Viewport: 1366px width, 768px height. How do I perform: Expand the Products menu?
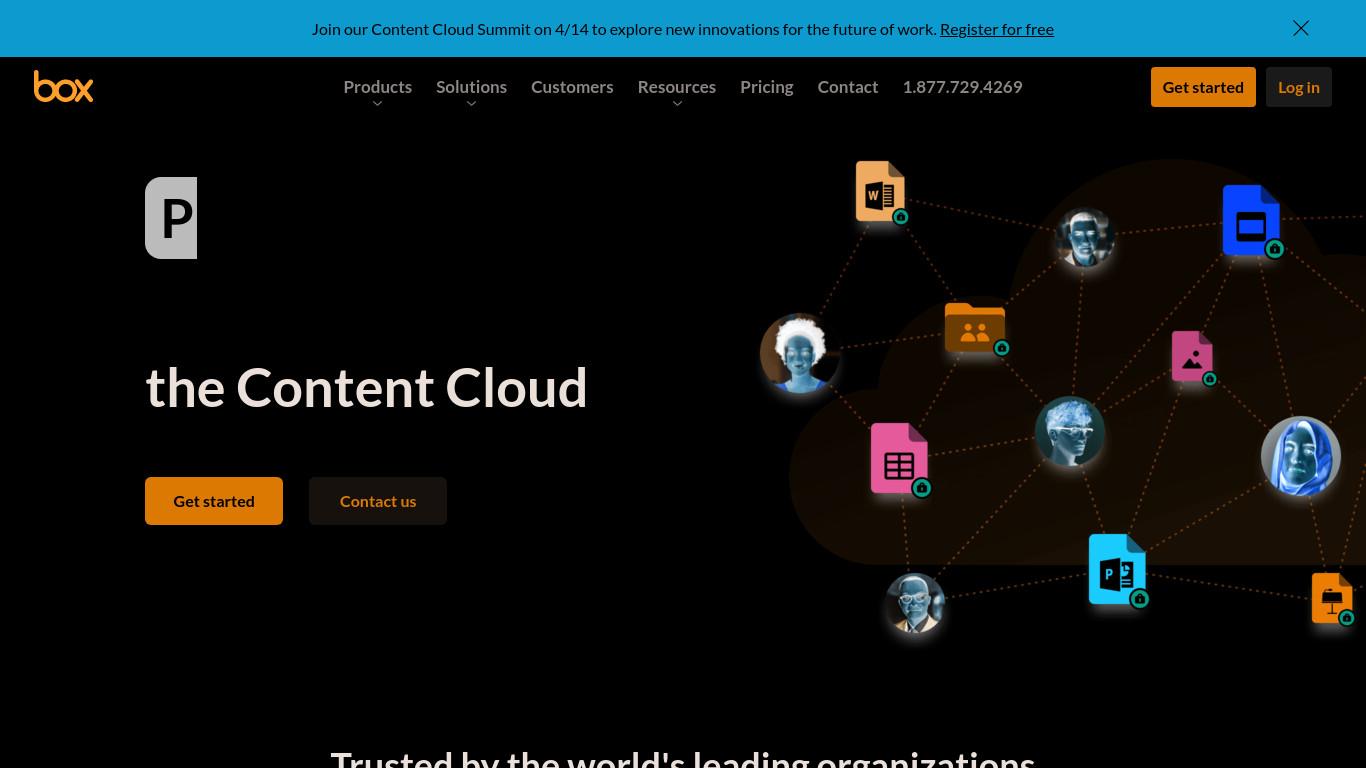pyautogui.click(x=377, y=88)
